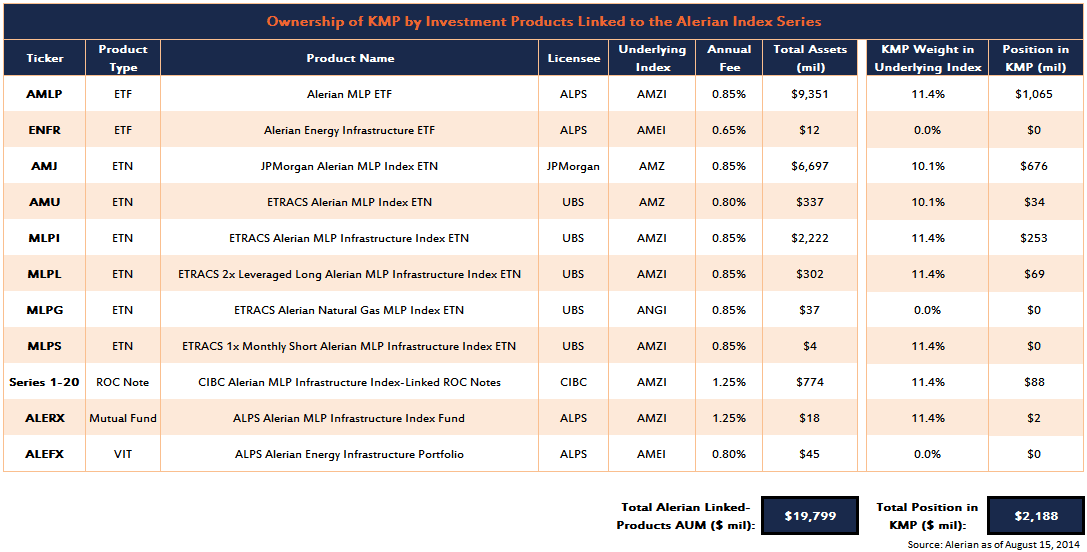The height and width of the screenshot is (552, 1087).
Task: Select the CIBC licensee cell
Action: click(x=574, y=382)
